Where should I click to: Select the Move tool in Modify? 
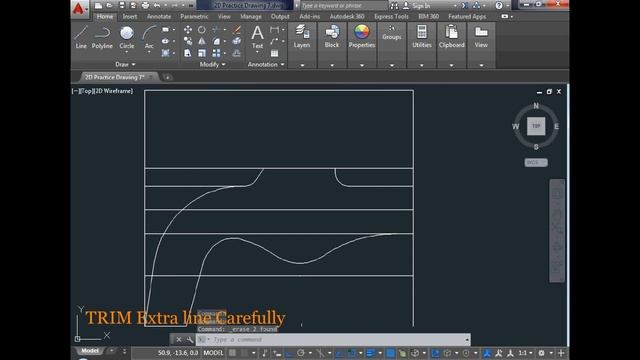[188, 30]
